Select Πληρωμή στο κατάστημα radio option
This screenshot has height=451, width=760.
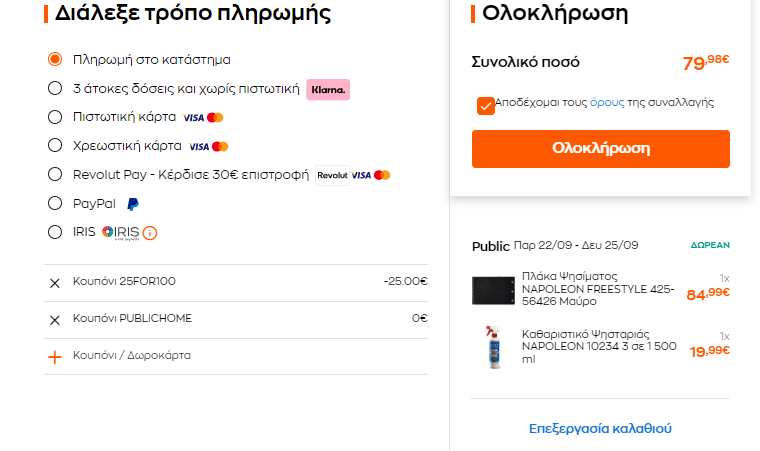click(55, 59)
